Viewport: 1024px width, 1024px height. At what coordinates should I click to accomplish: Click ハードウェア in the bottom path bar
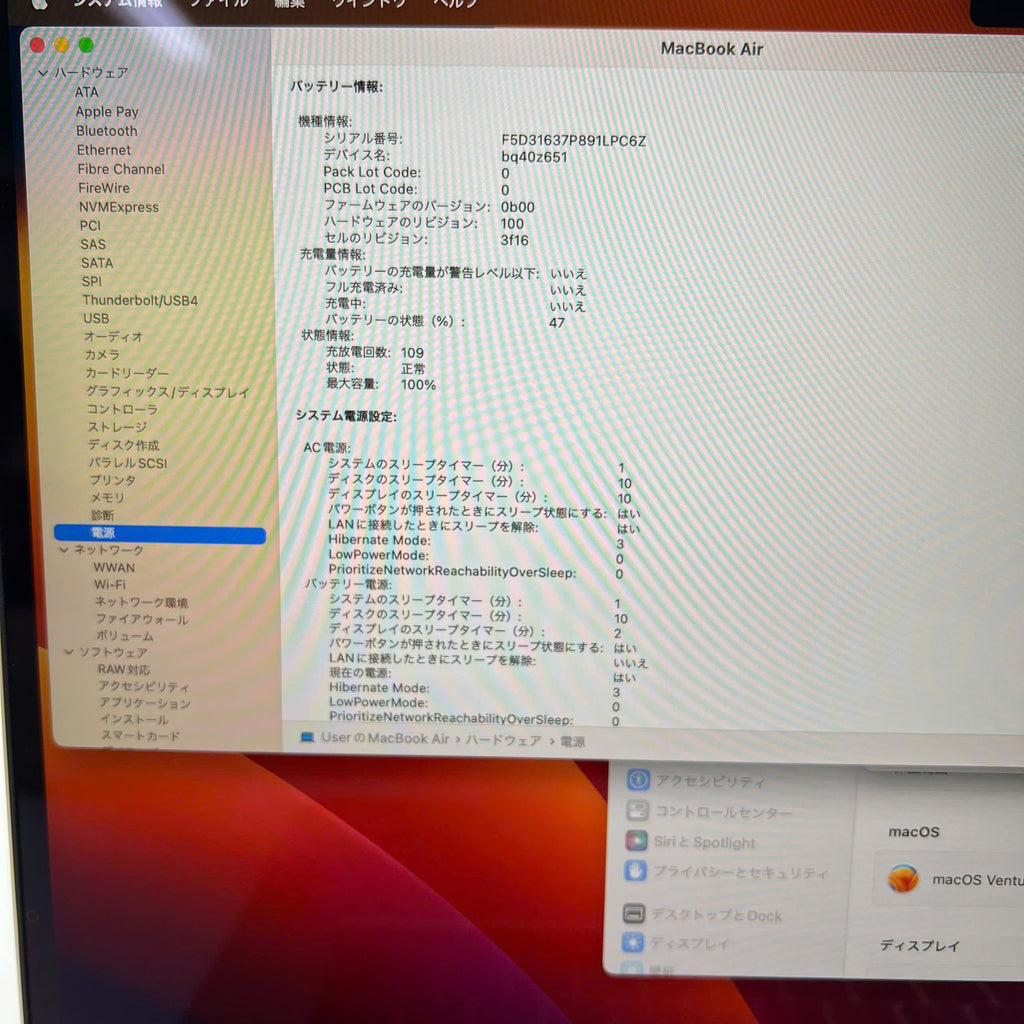coord(504,740)
